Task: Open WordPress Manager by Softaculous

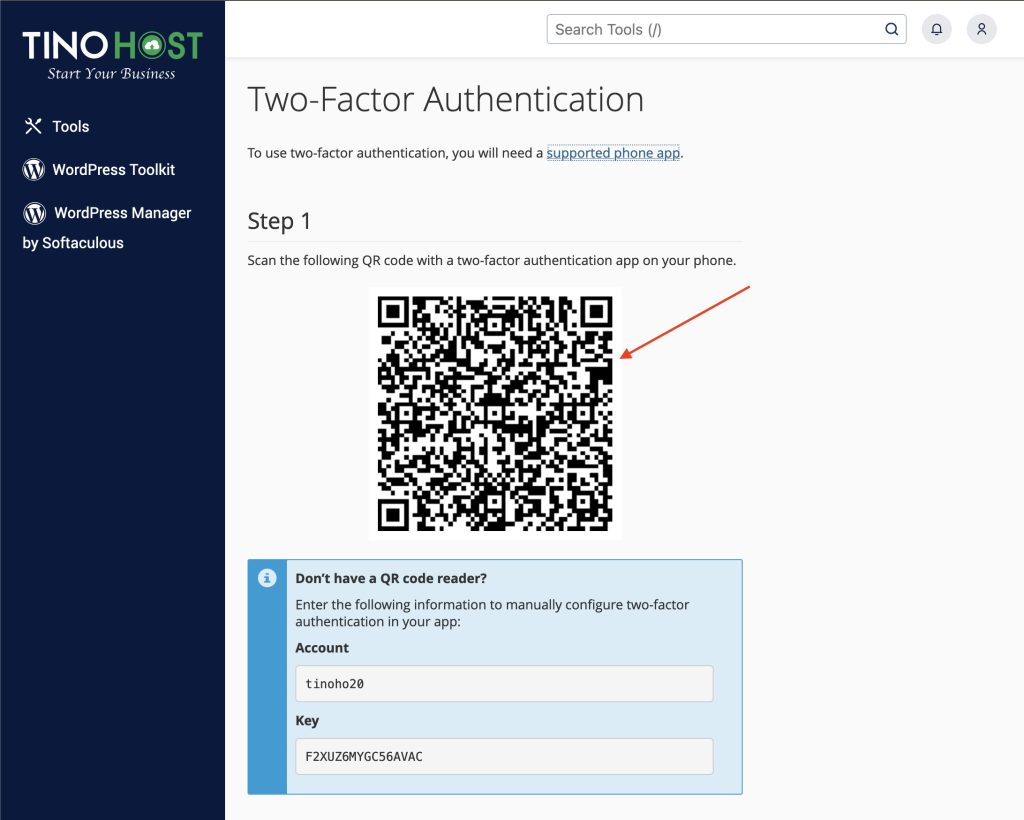Action: pyautogui.click(x=107, y=227)
